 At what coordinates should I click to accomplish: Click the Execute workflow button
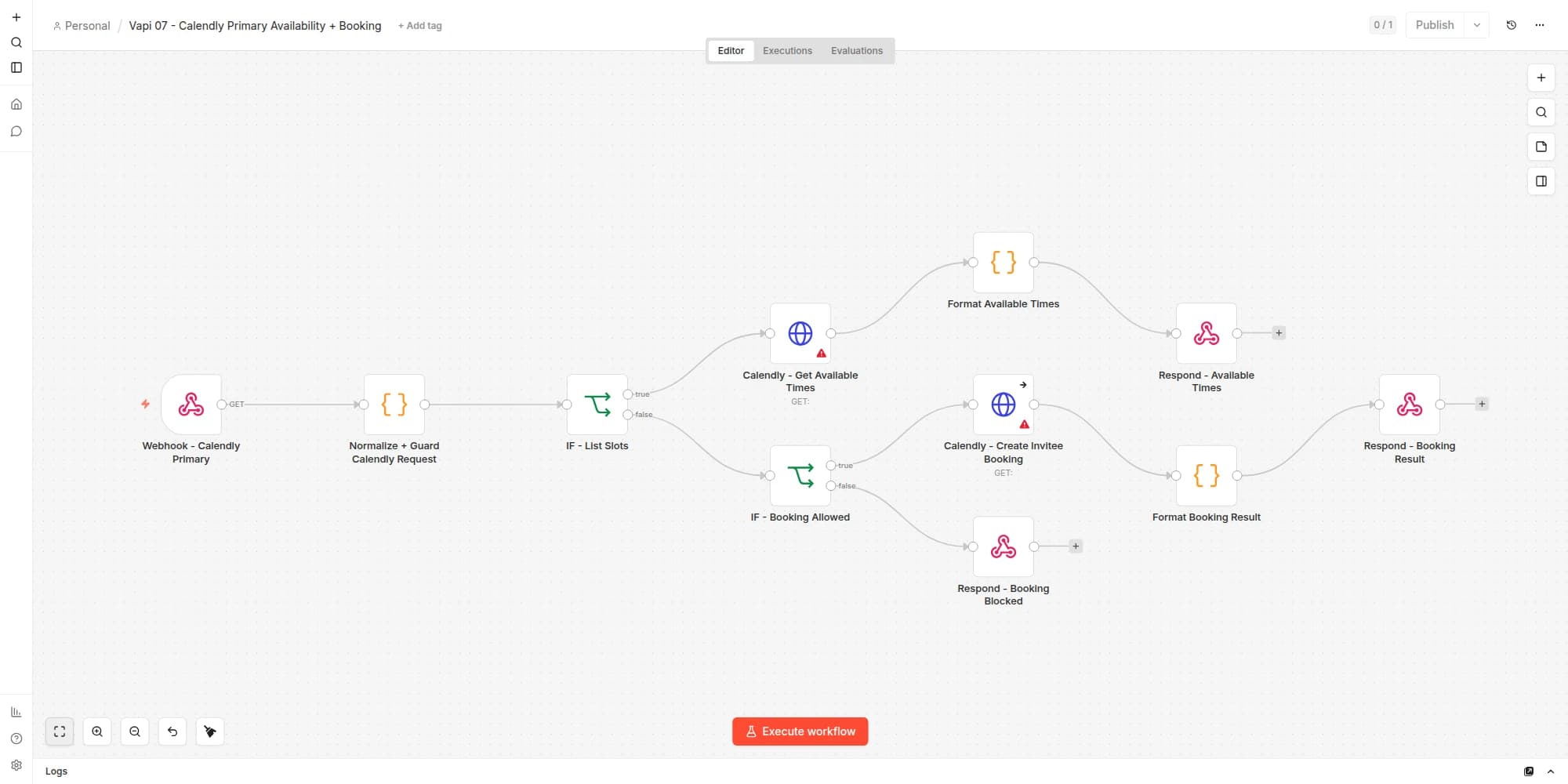(x=800, y=731)
